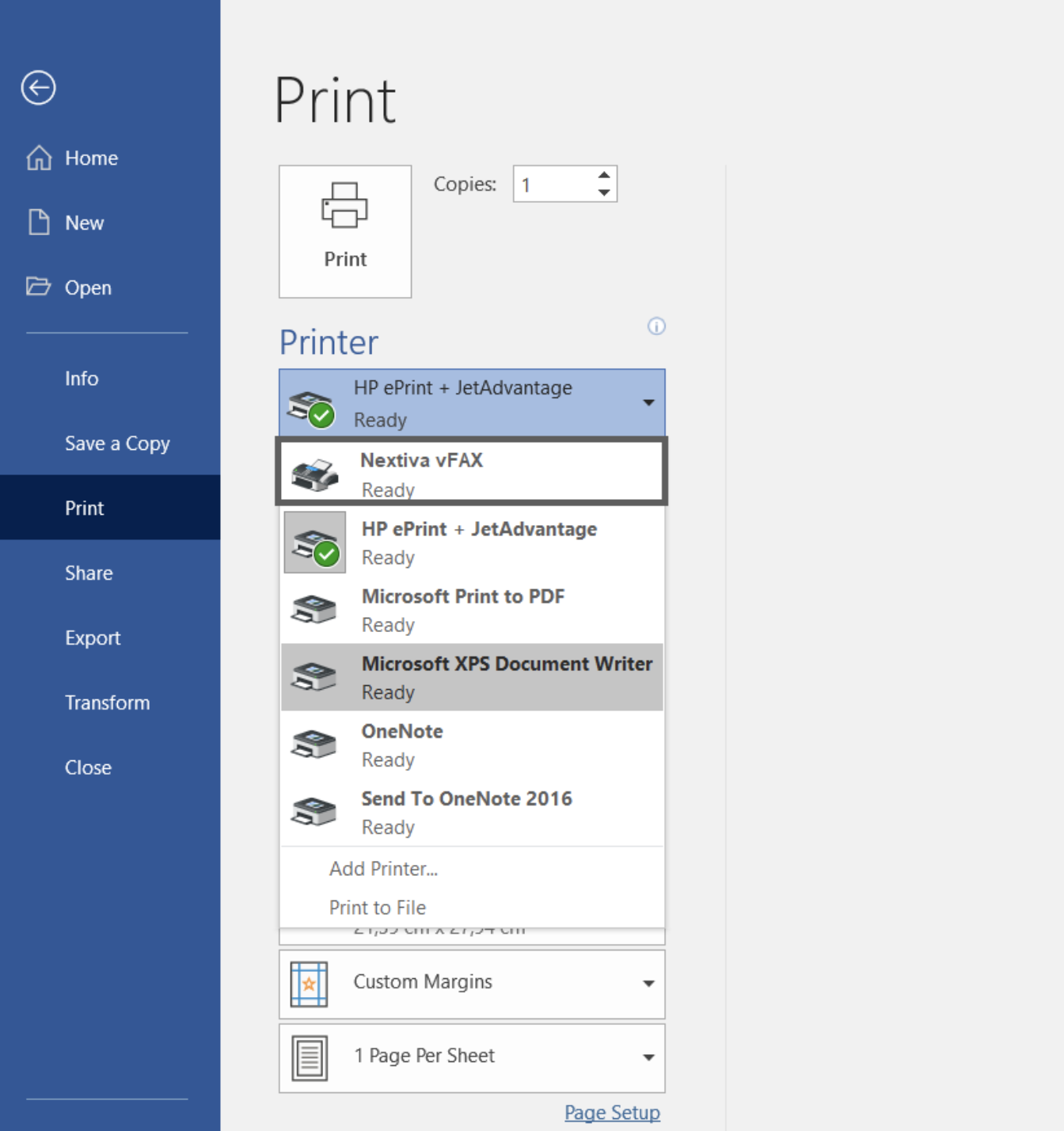Increase copies with the up arrow
The width and height of the screenshot is (1064, 1131).
pos(604,175)
